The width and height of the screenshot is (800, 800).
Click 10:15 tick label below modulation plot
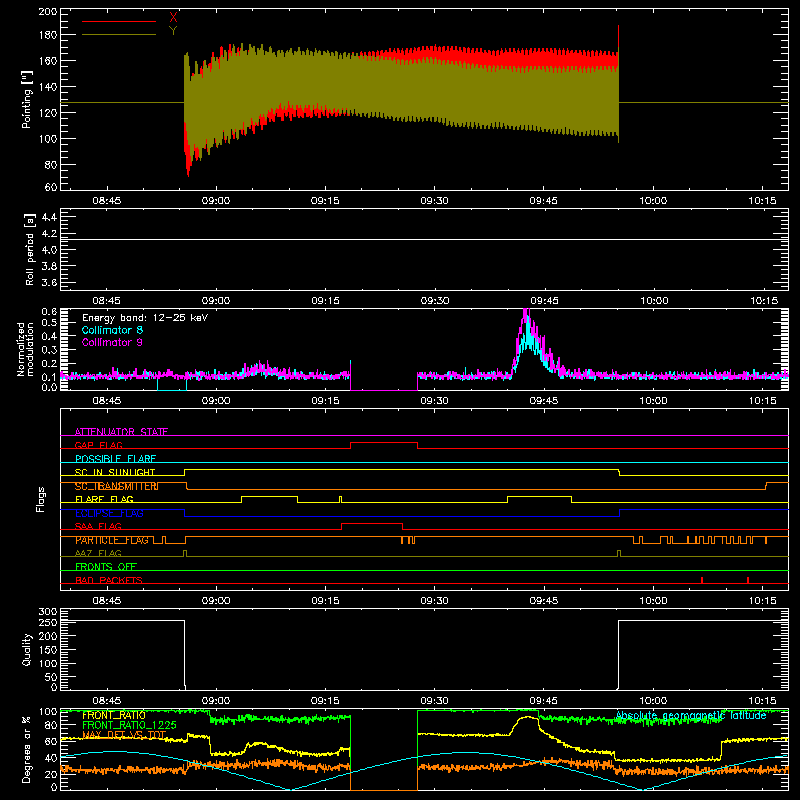point(763,401)
